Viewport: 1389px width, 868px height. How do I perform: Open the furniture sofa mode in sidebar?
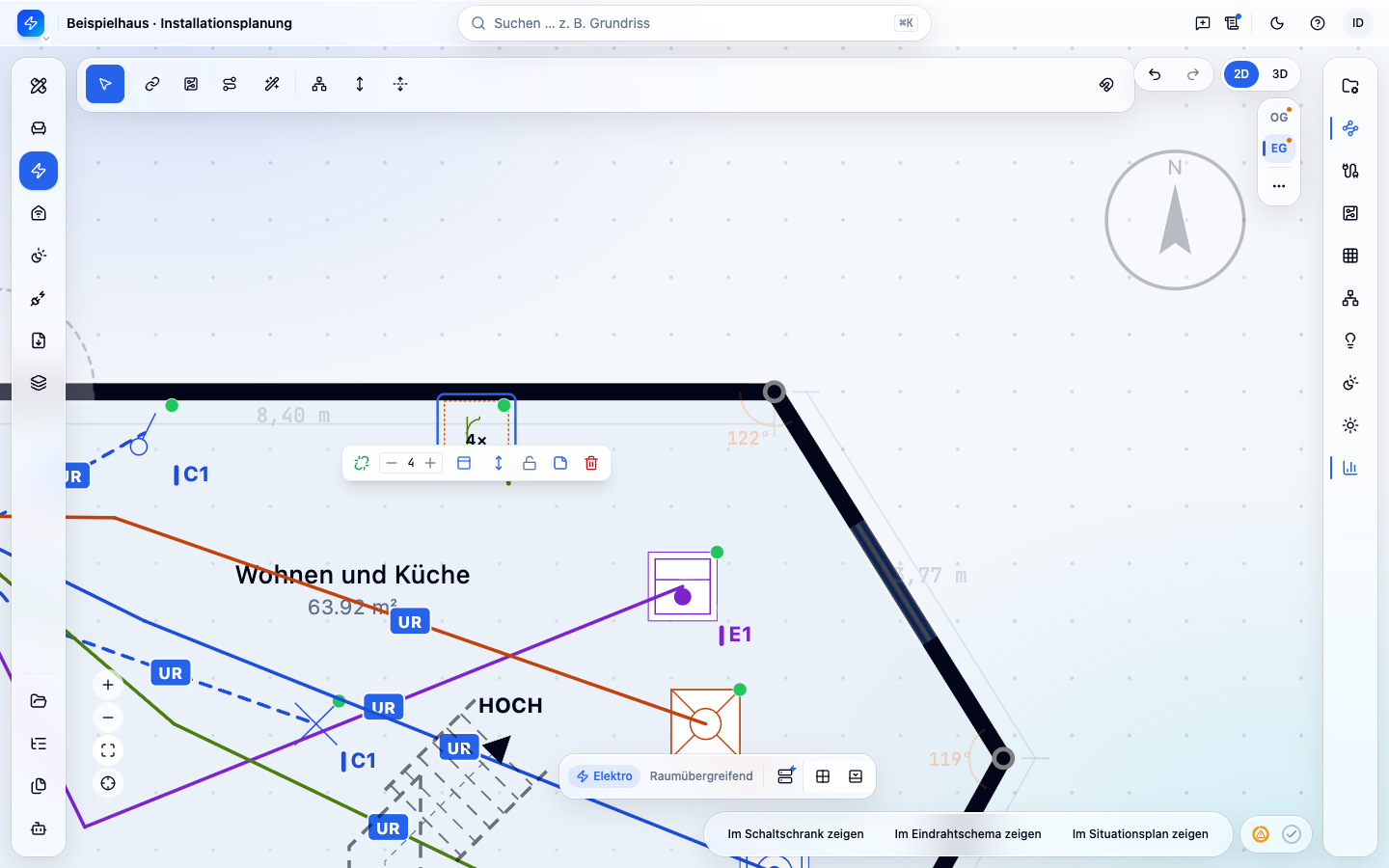point(39,128)
